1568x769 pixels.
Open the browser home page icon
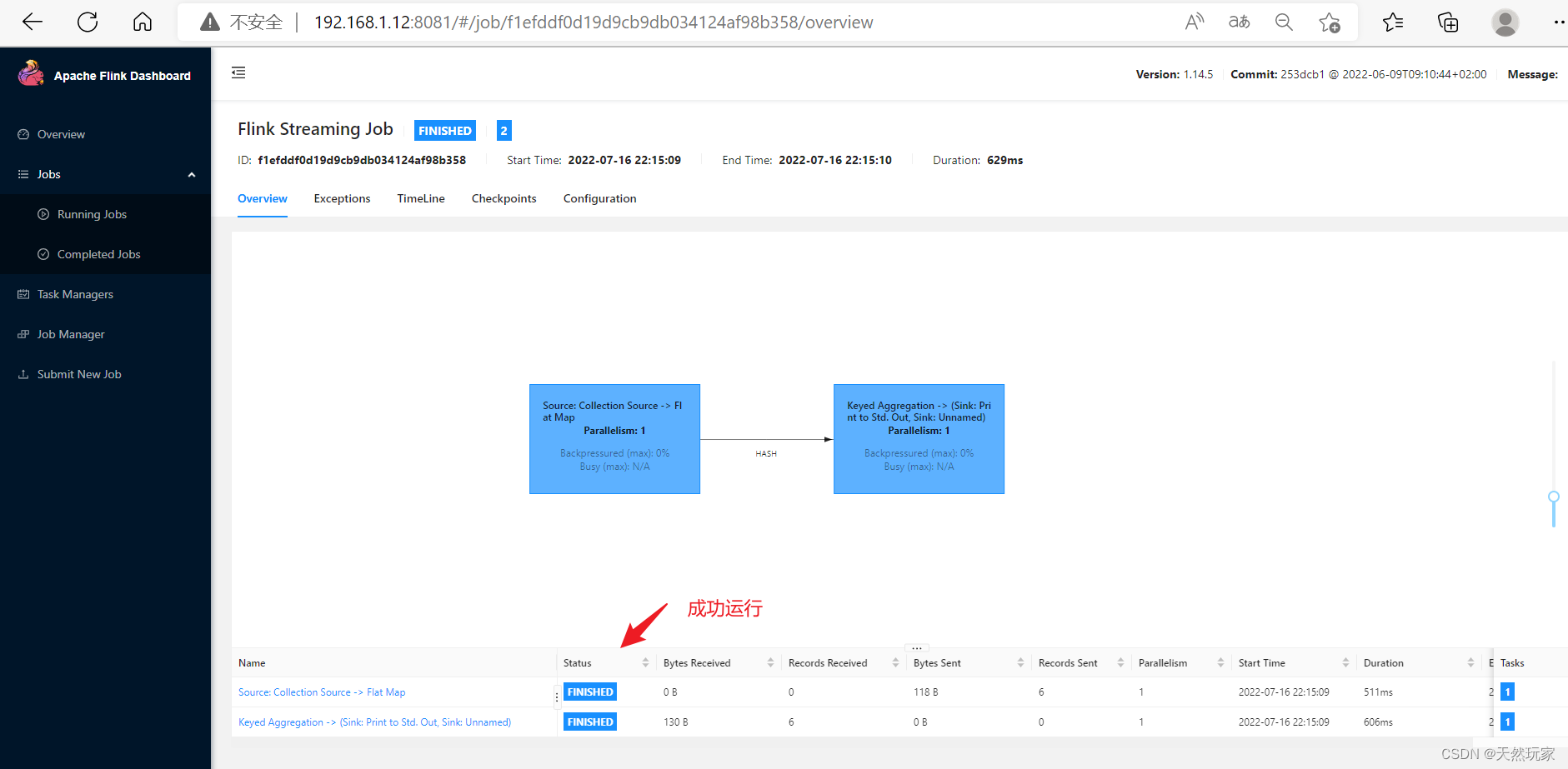click(143, 22)
